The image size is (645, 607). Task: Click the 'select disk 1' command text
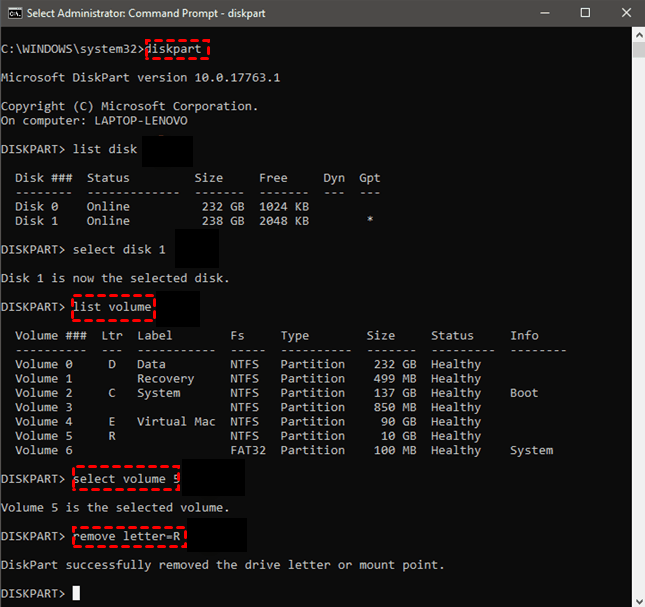pos(119,250)
